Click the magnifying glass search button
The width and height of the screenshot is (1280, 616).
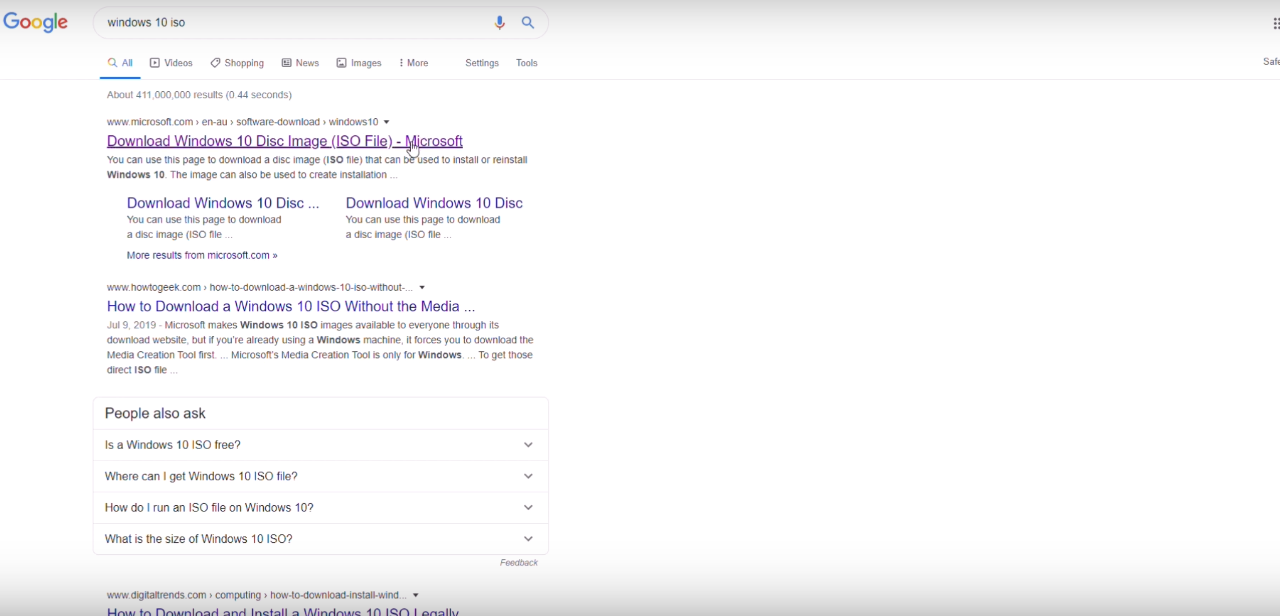tap(528, 23)
